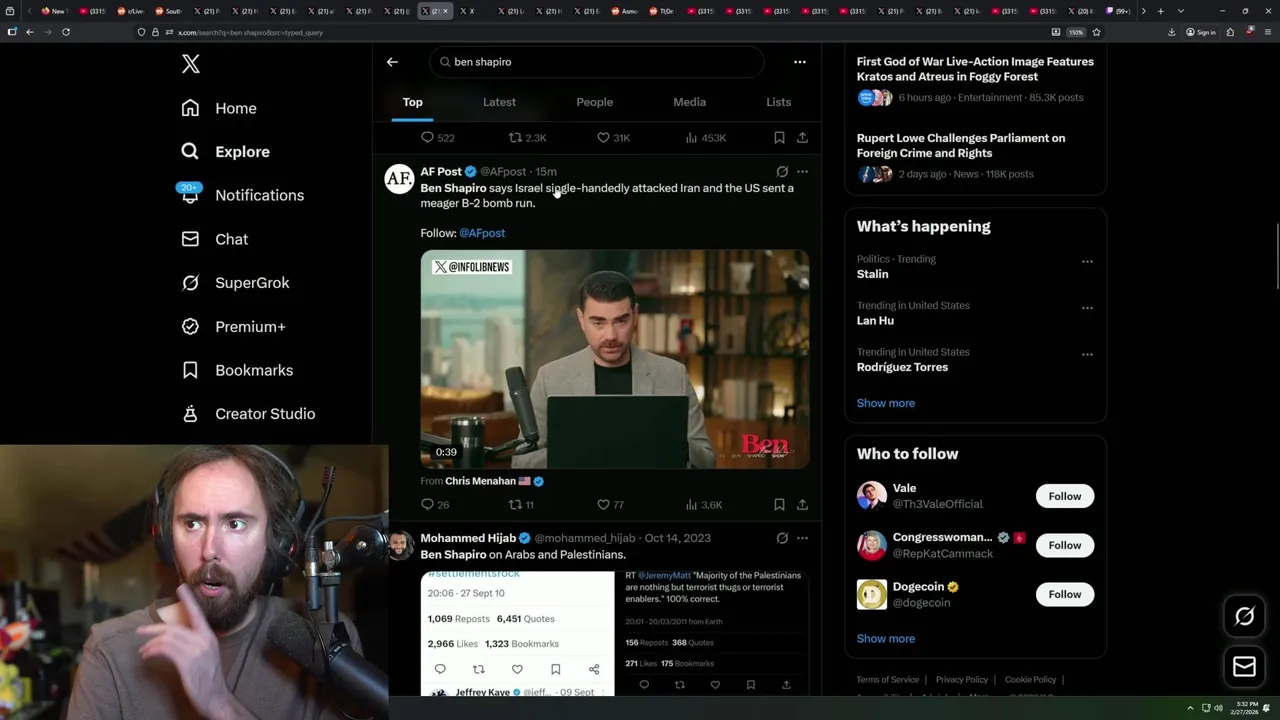
Task: Open more options on AF Post tweet
Action: coord(802,172)
